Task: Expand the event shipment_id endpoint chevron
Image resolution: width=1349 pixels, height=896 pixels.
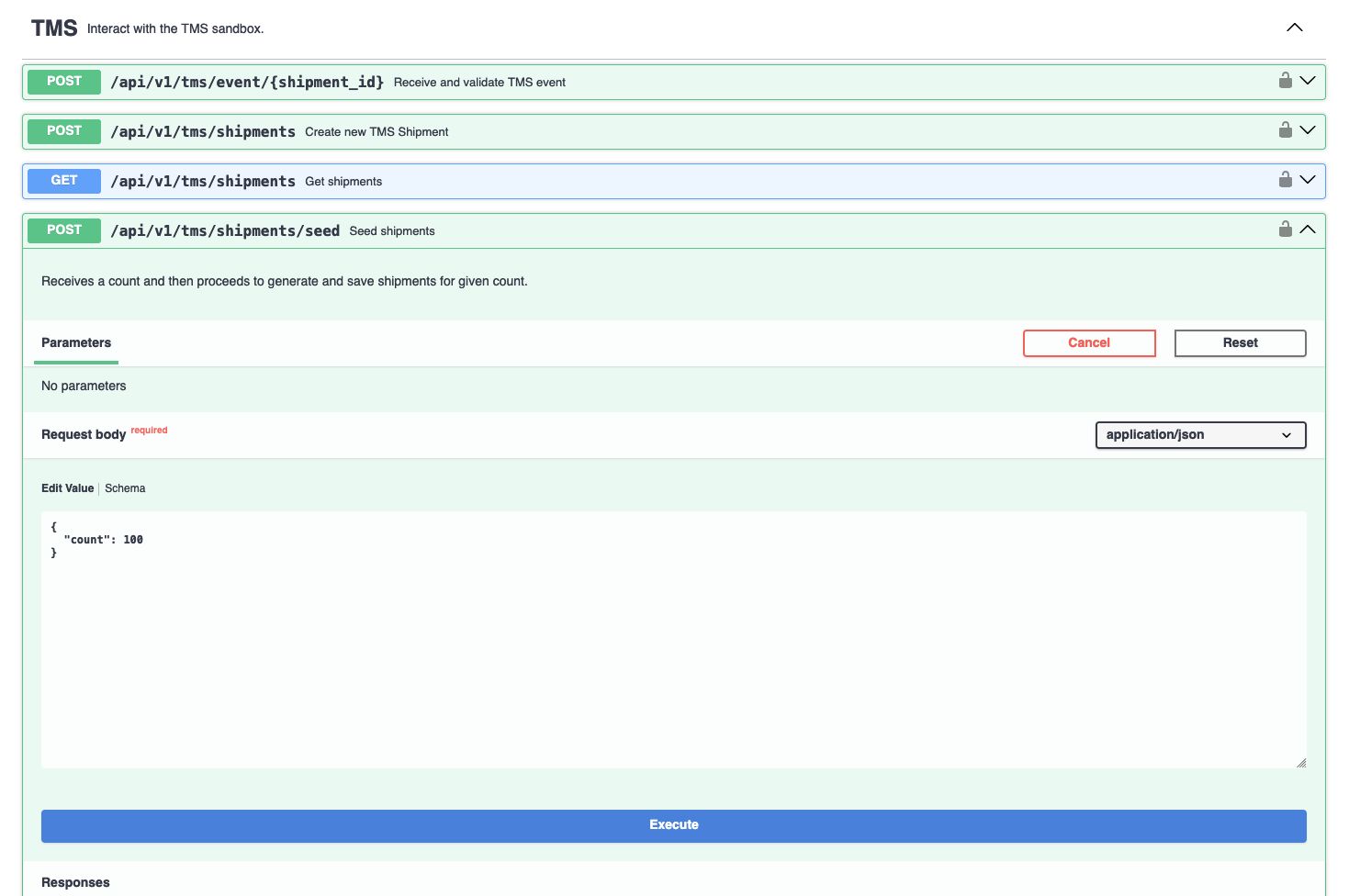Action: click(x=1308, y=81)
